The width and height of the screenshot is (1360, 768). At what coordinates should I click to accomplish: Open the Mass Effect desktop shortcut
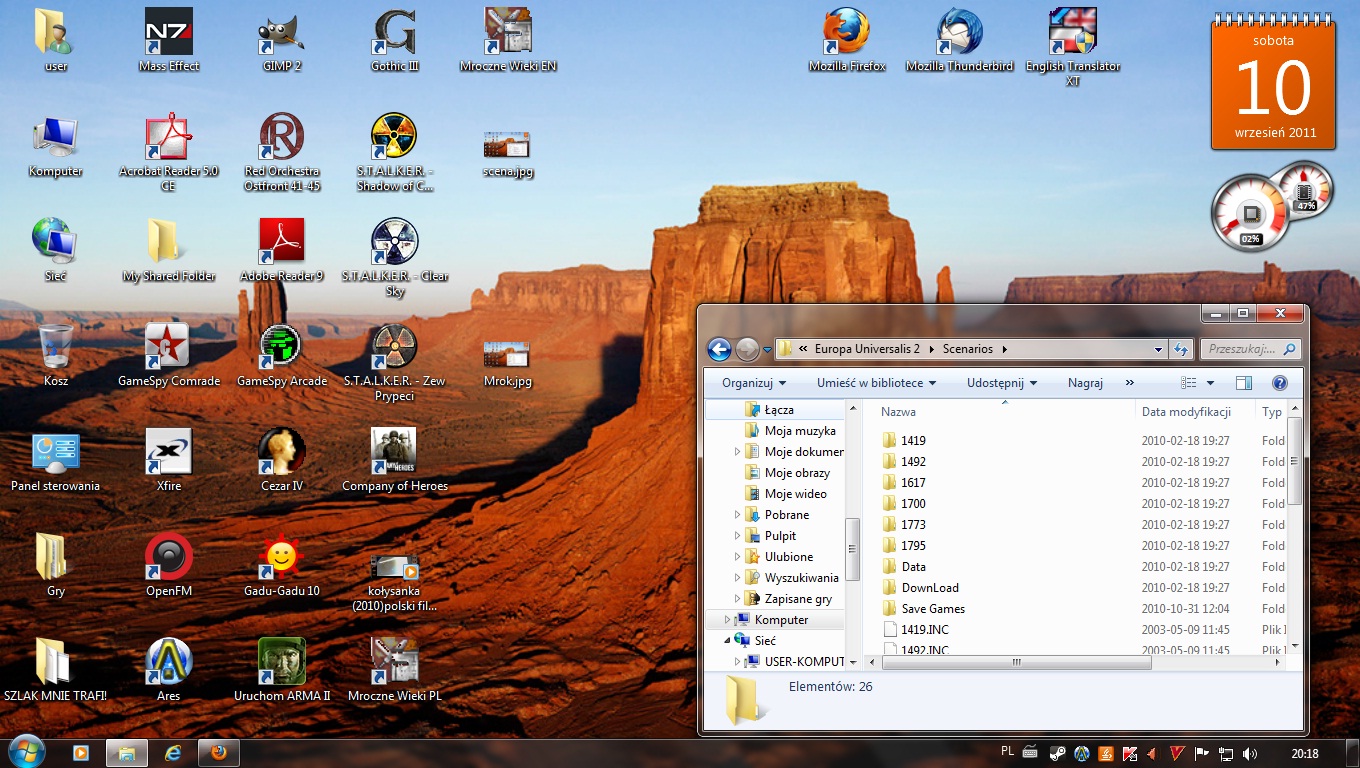pyautogui.click(x=169, y=33)
